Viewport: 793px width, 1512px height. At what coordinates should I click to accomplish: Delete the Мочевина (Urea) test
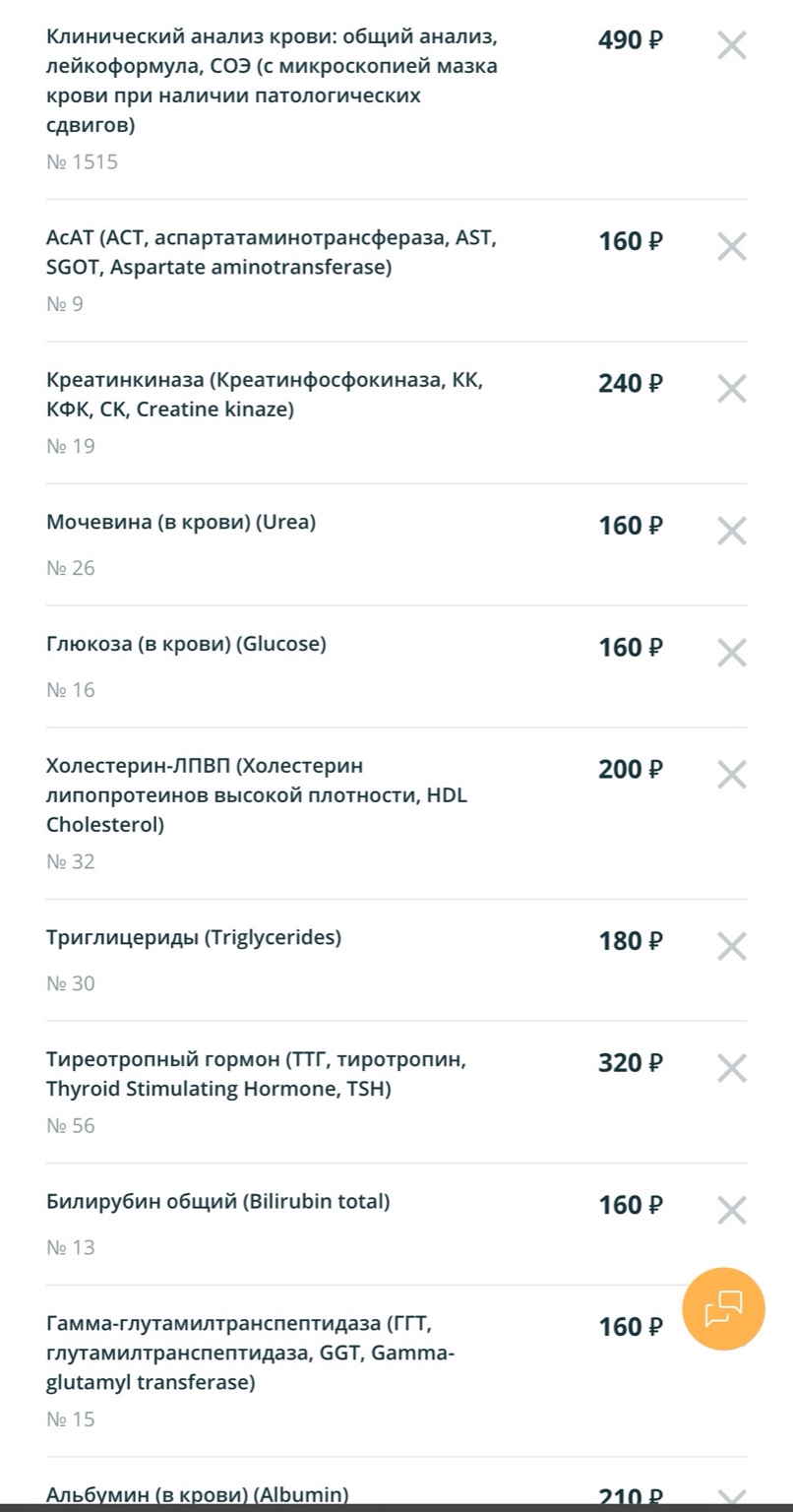tap(731, 531)
